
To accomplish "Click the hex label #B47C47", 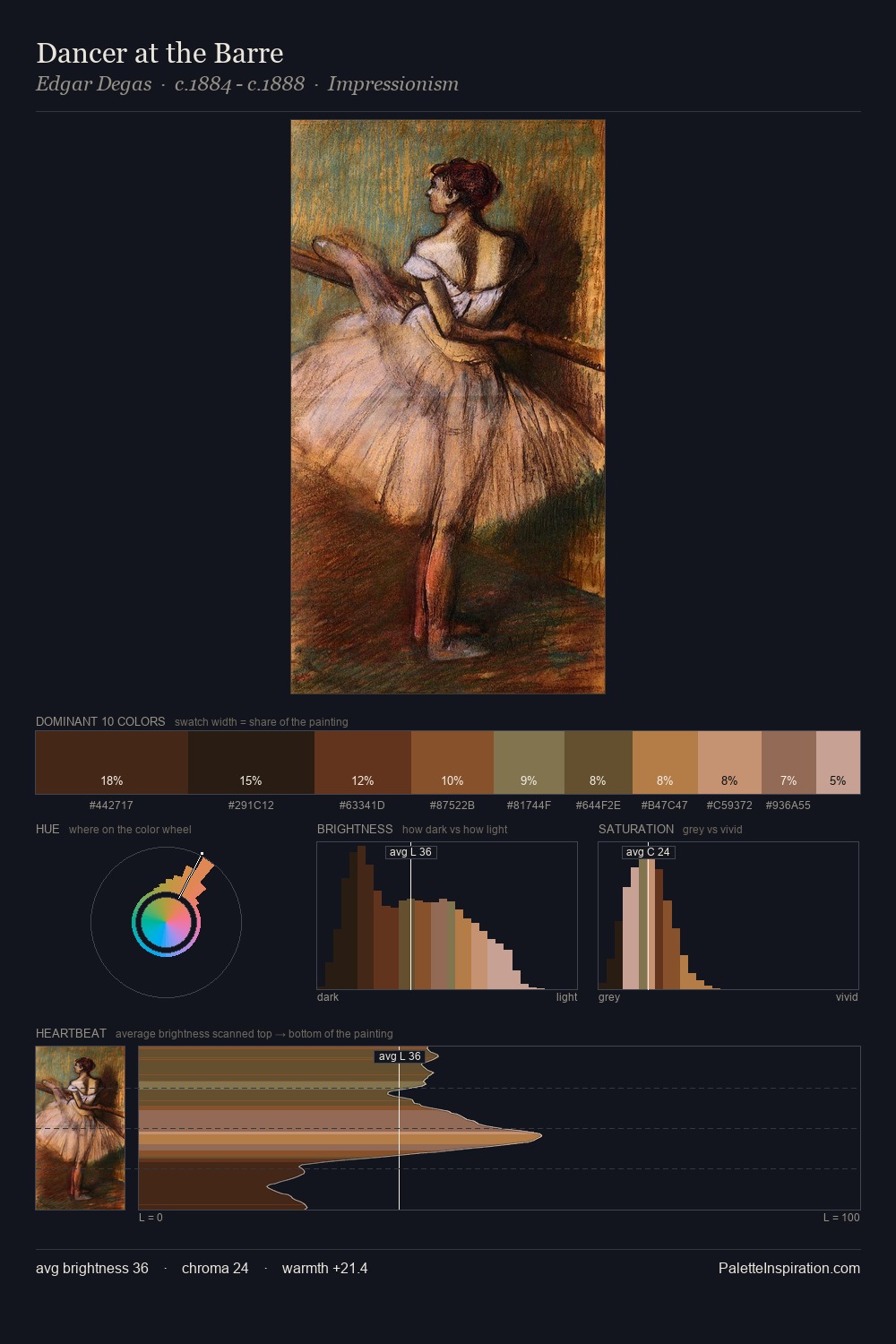I will pyautogui.click(x=665, y=806).
